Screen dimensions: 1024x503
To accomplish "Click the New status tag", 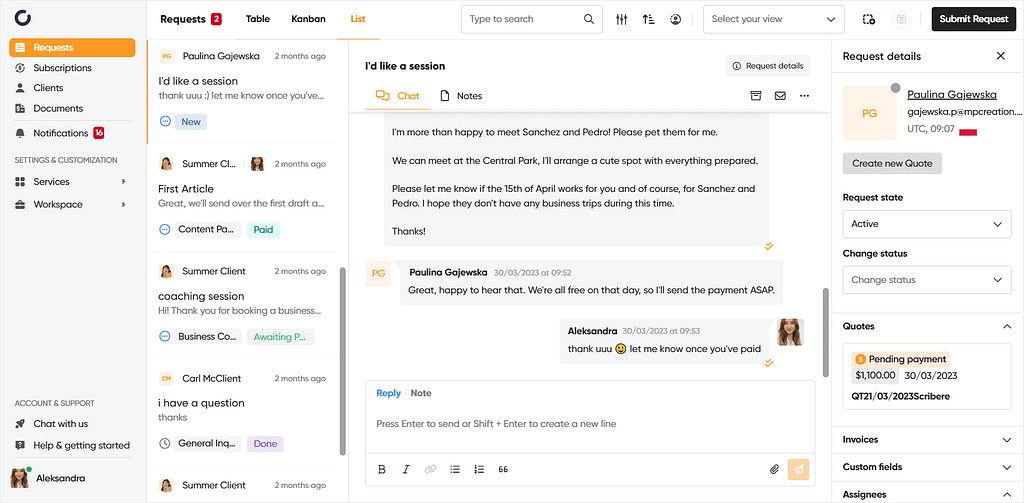I will coord(191,122).
